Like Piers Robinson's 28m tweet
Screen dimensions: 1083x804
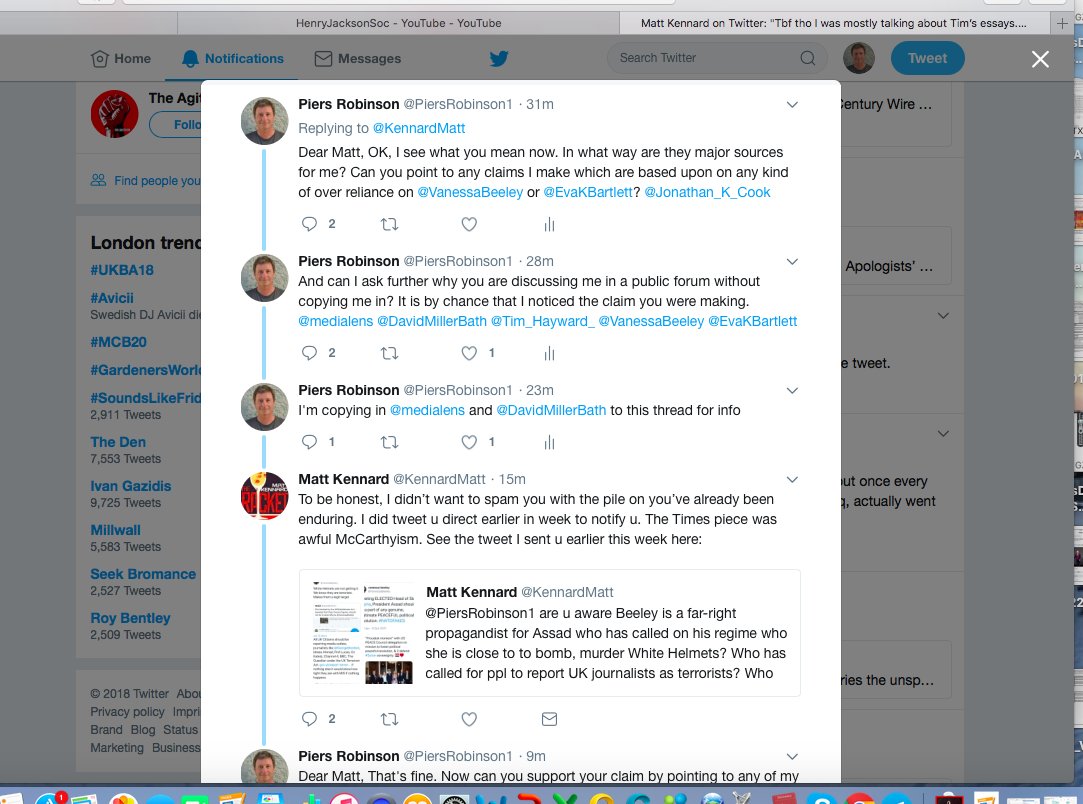click(469, 353)
